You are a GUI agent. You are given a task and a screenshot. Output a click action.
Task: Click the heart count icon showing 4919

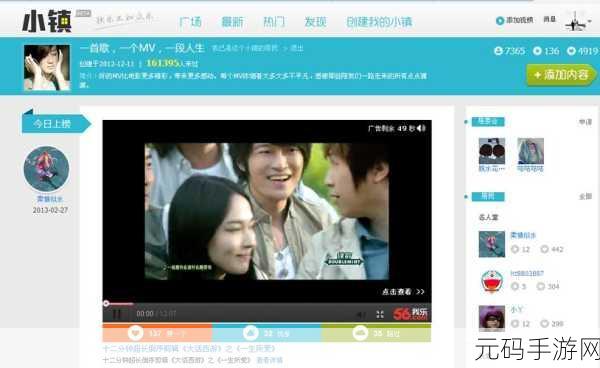pyautogui.click(x=571, y=50)
